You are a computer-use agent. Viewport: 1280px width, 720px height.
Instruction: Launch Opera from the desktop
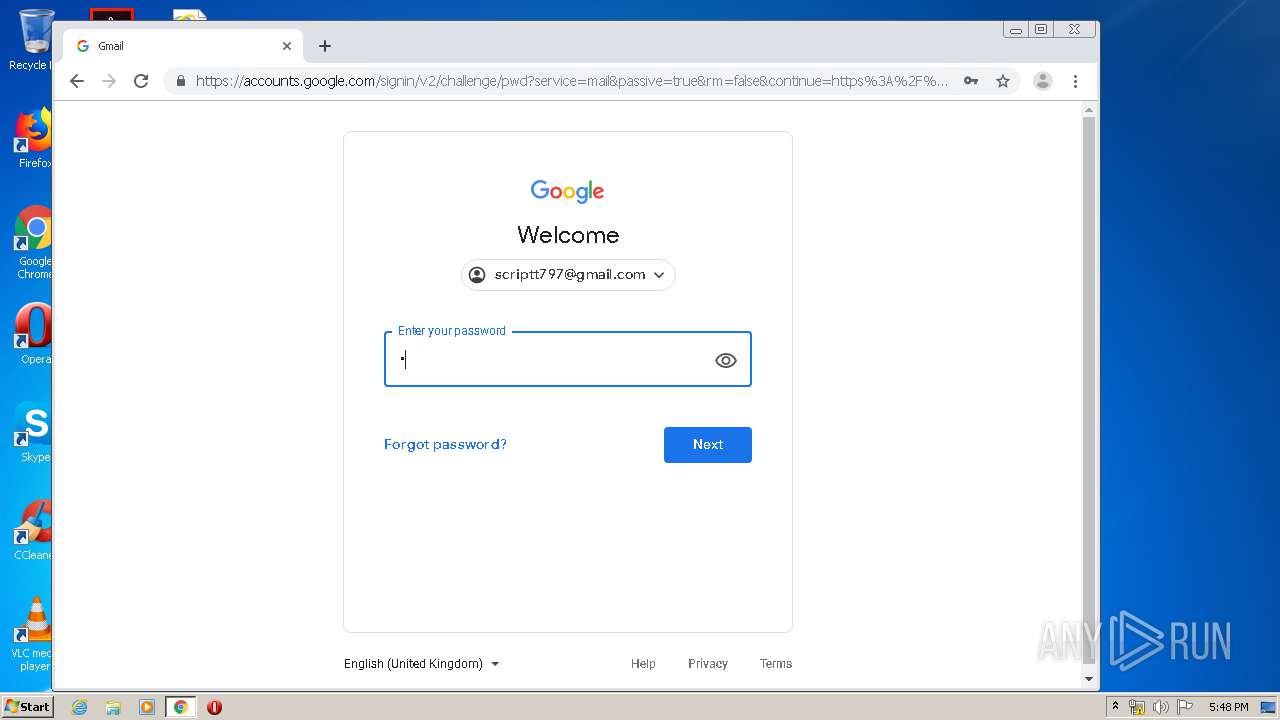tap(33, 334)
